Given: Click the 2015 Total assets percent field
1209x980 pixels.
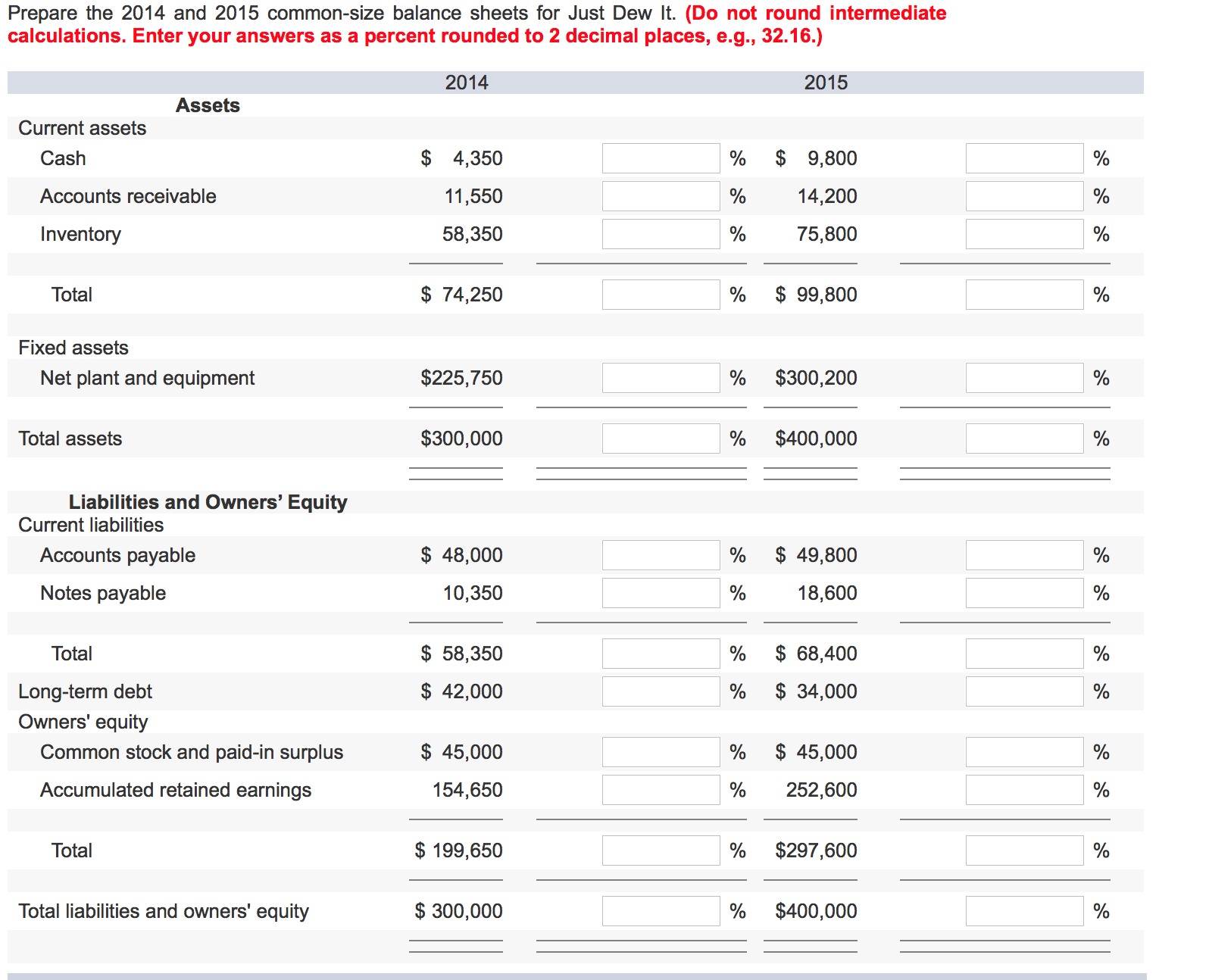Looking at the screenshot, I should 1024,439.
